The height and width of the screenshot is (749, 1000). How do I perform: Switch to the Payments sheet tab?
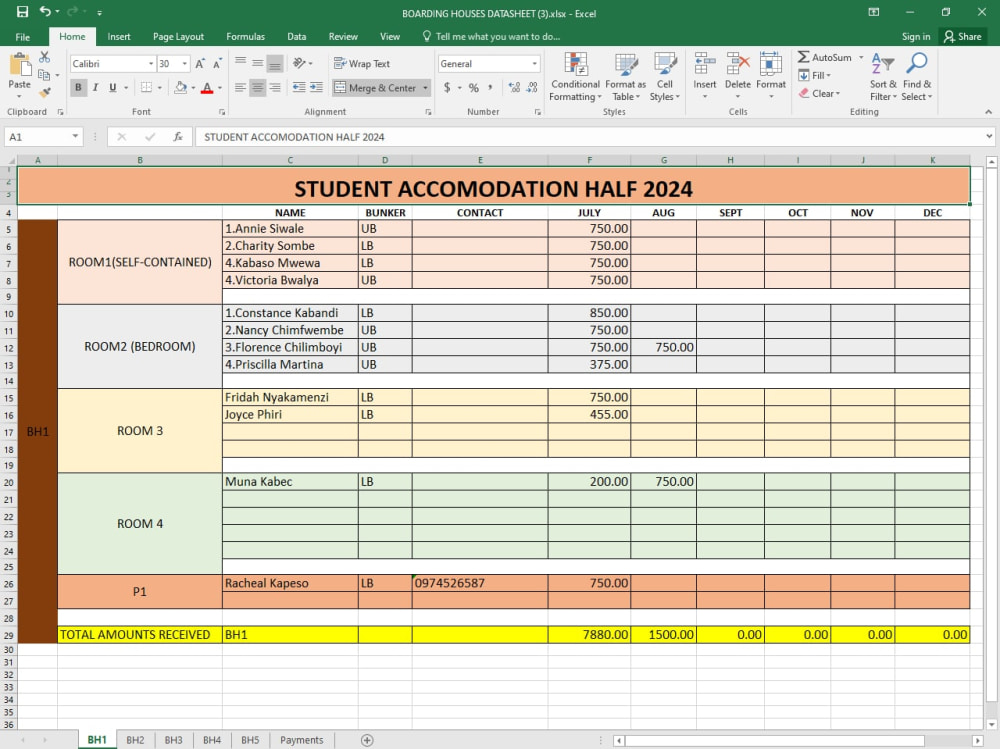[302, 740]
